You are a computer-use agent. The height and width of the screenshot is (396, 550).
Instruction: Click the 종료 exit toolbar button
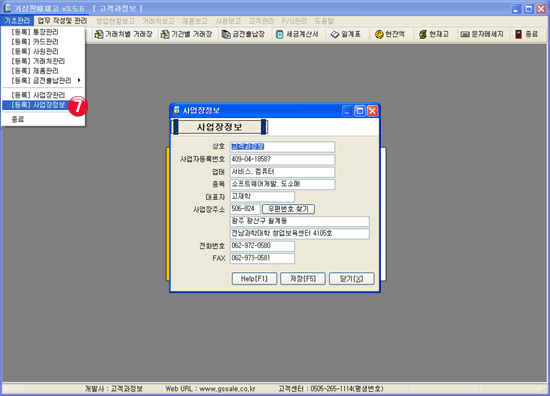[526, 34]
